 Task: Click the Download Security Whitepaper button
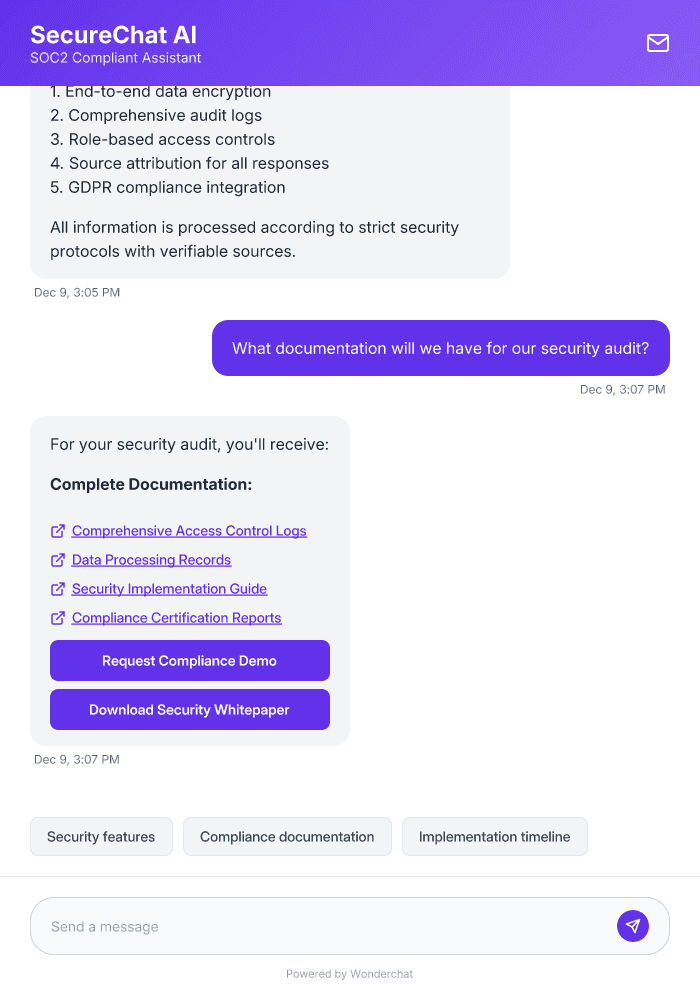189,709
